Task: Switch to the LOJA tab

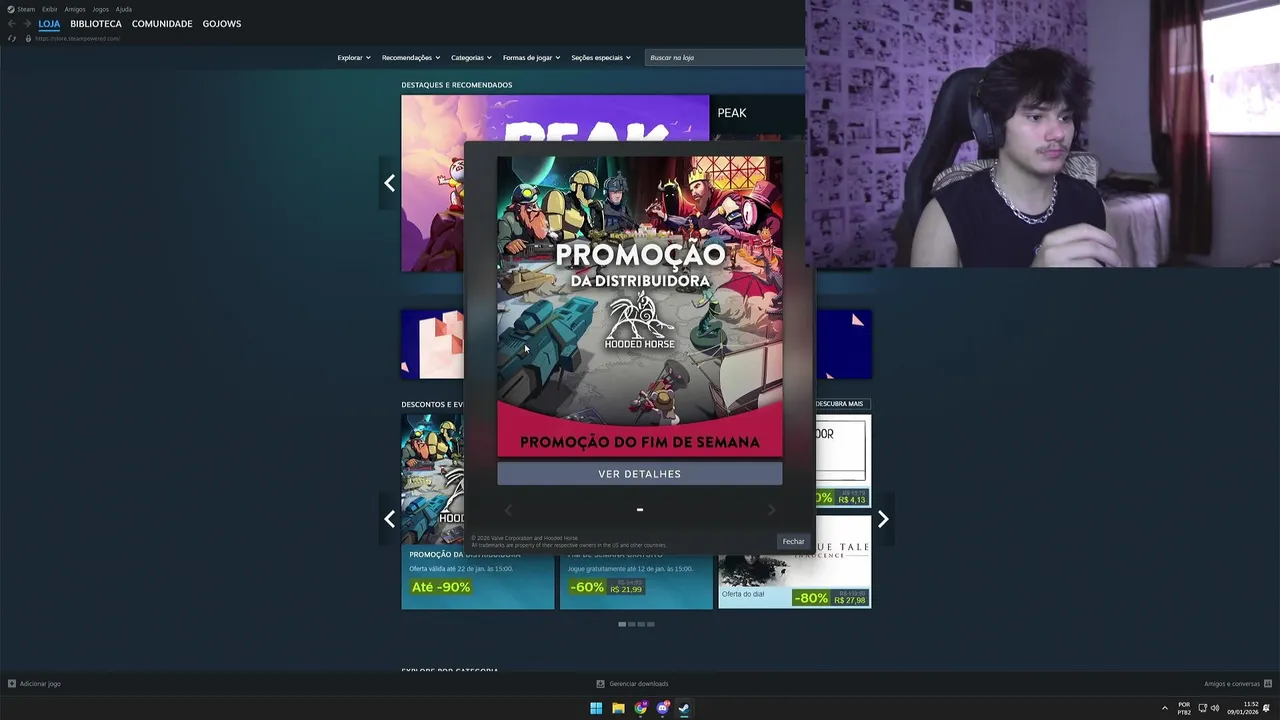Action: 49,24
